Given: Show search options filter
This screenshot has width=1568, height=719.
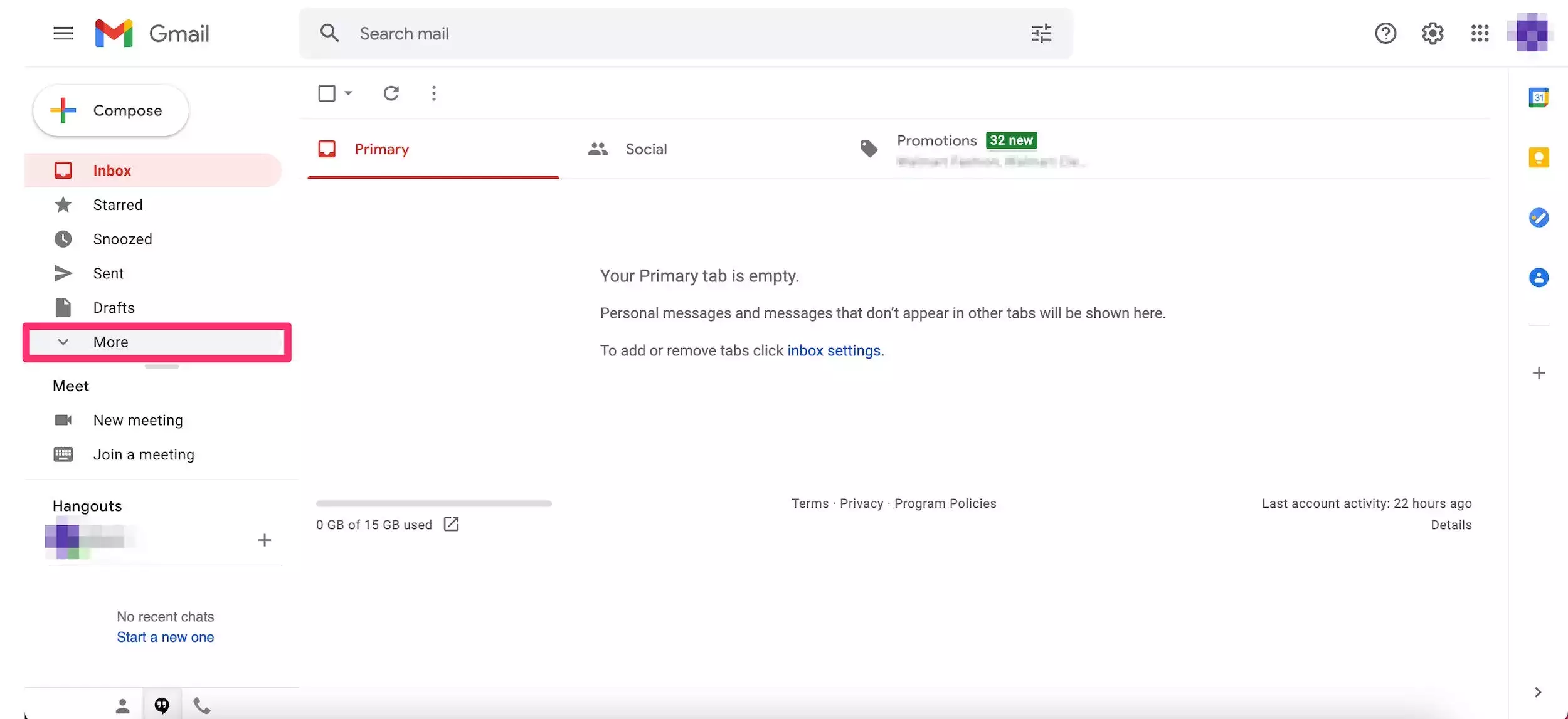Looking at the screenshot, I should tap(1041, 33).
